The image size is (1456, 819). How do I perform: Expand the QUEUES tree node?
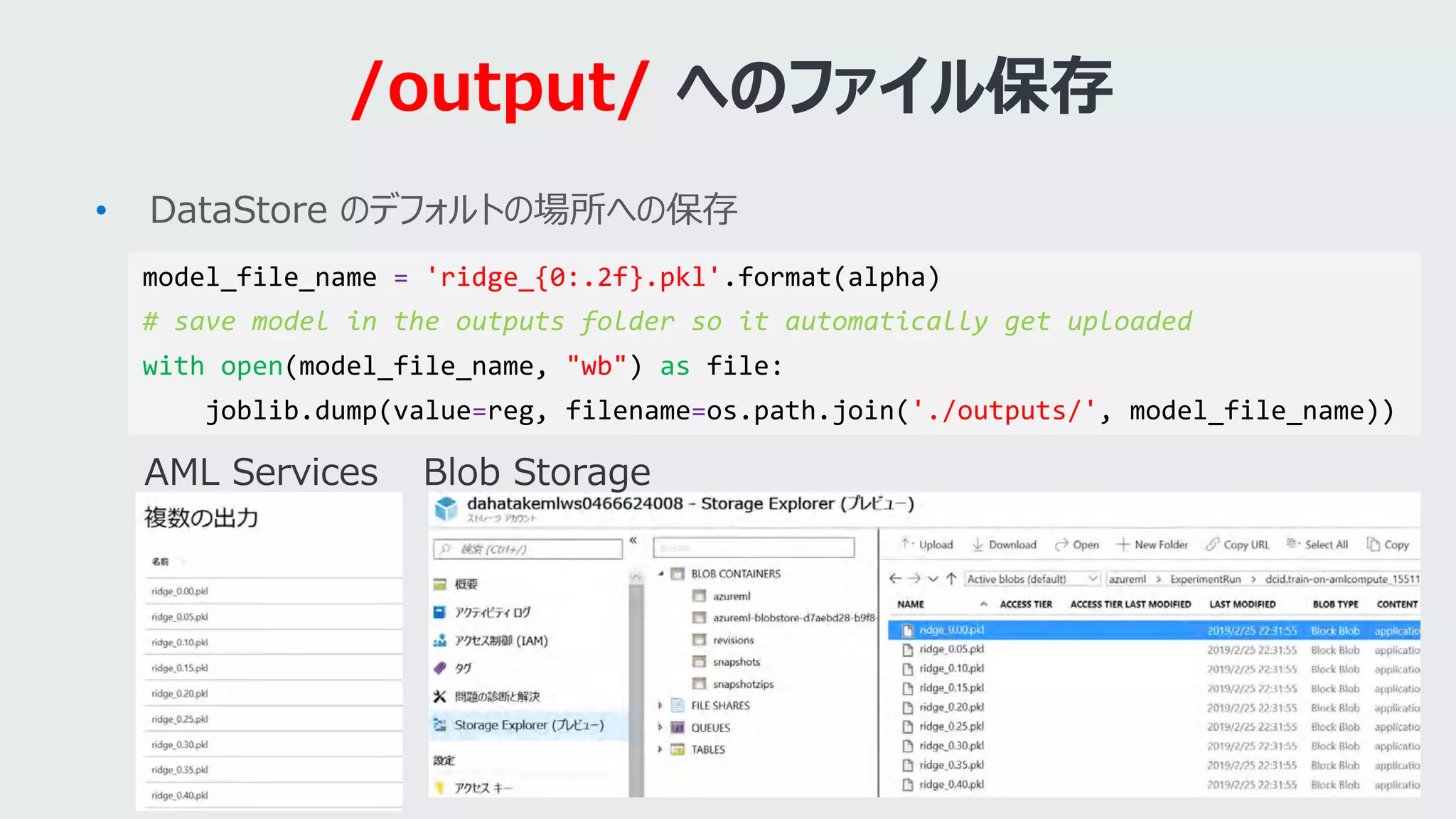tap(660, 727)
